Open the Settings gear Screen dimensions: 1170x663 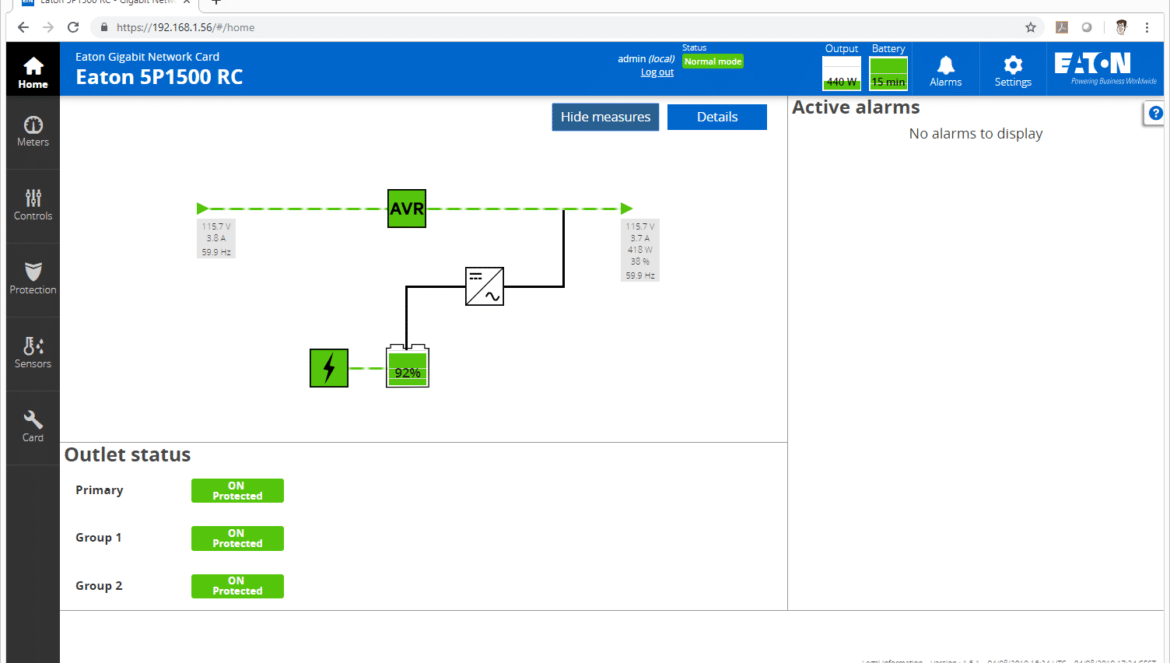tap(1013, 70)
